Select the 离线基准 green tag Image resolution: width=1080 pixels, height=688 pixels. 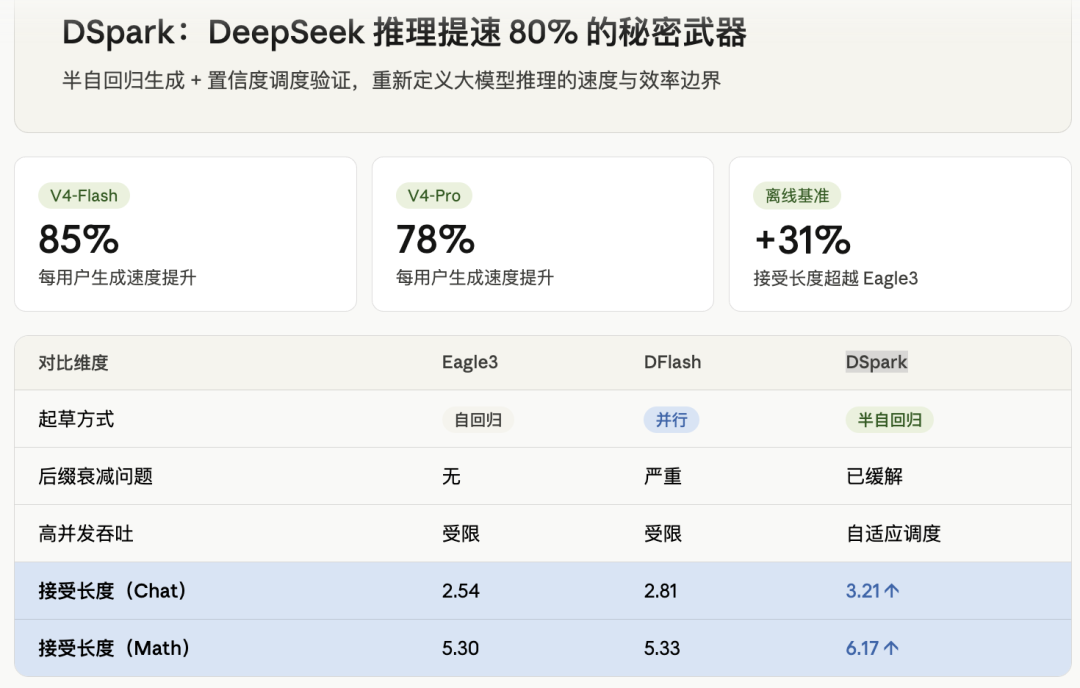tap(797, 196)
